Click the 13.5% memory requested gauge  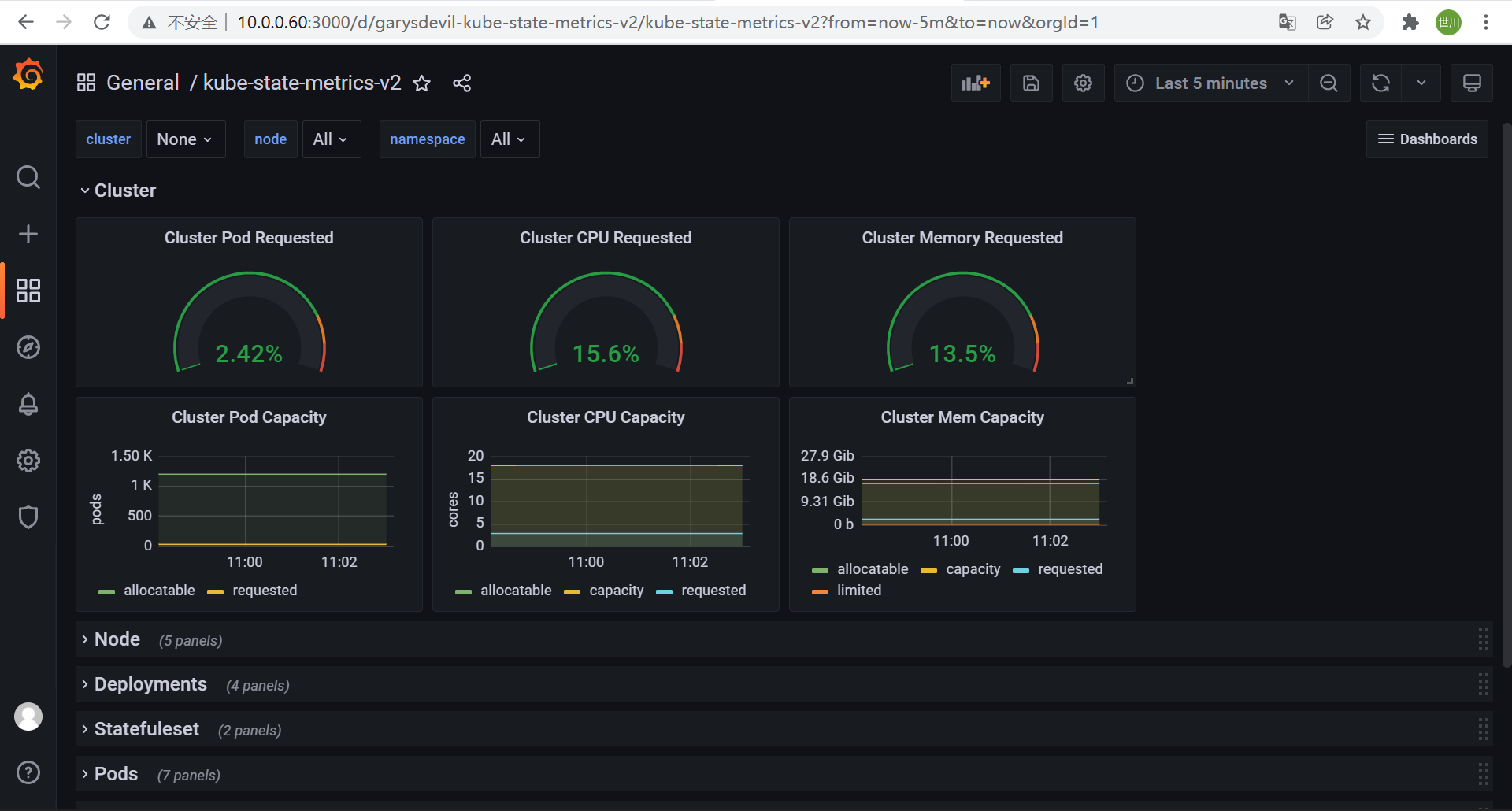coord(962,321)
